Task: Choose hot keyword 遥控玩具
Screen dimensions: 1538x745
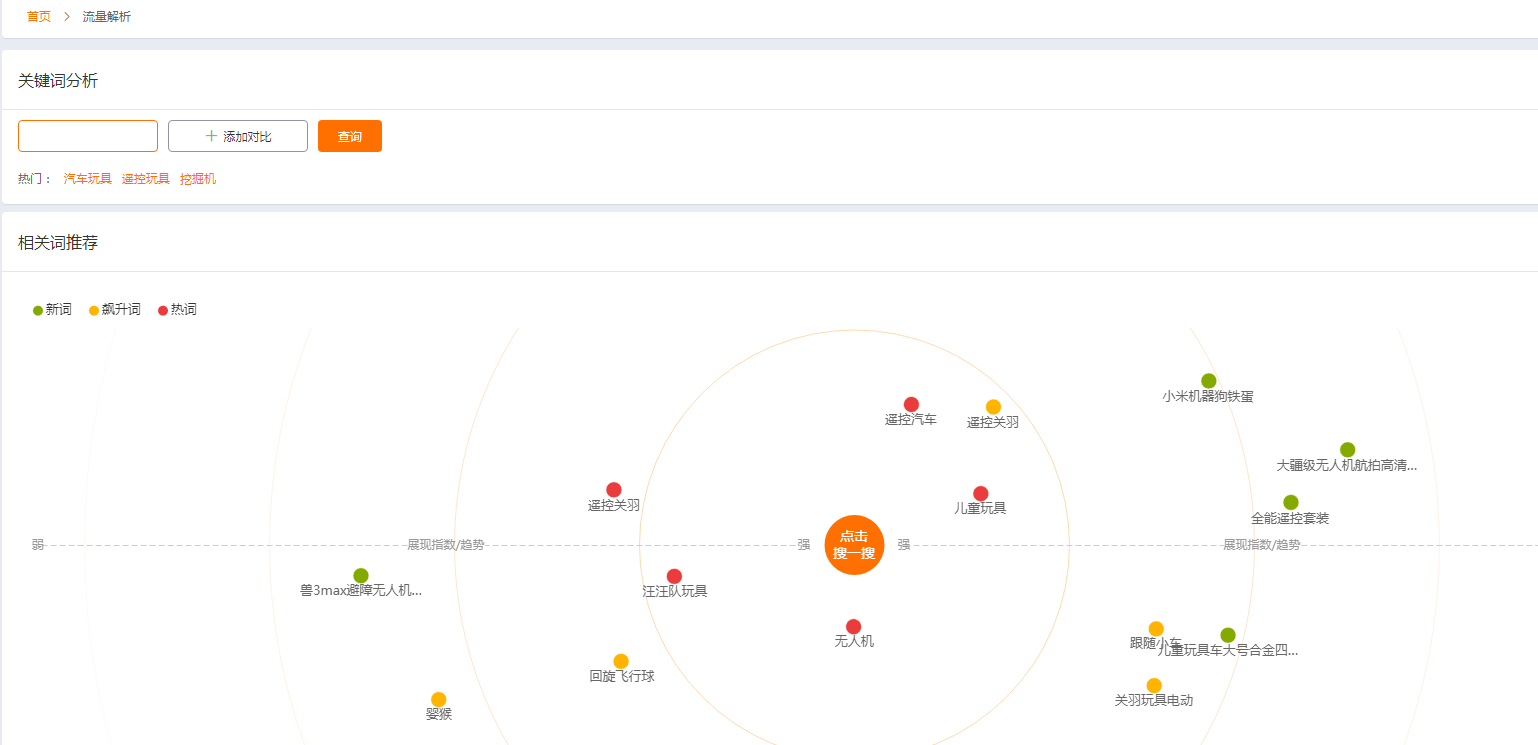Action: (146, 179)
